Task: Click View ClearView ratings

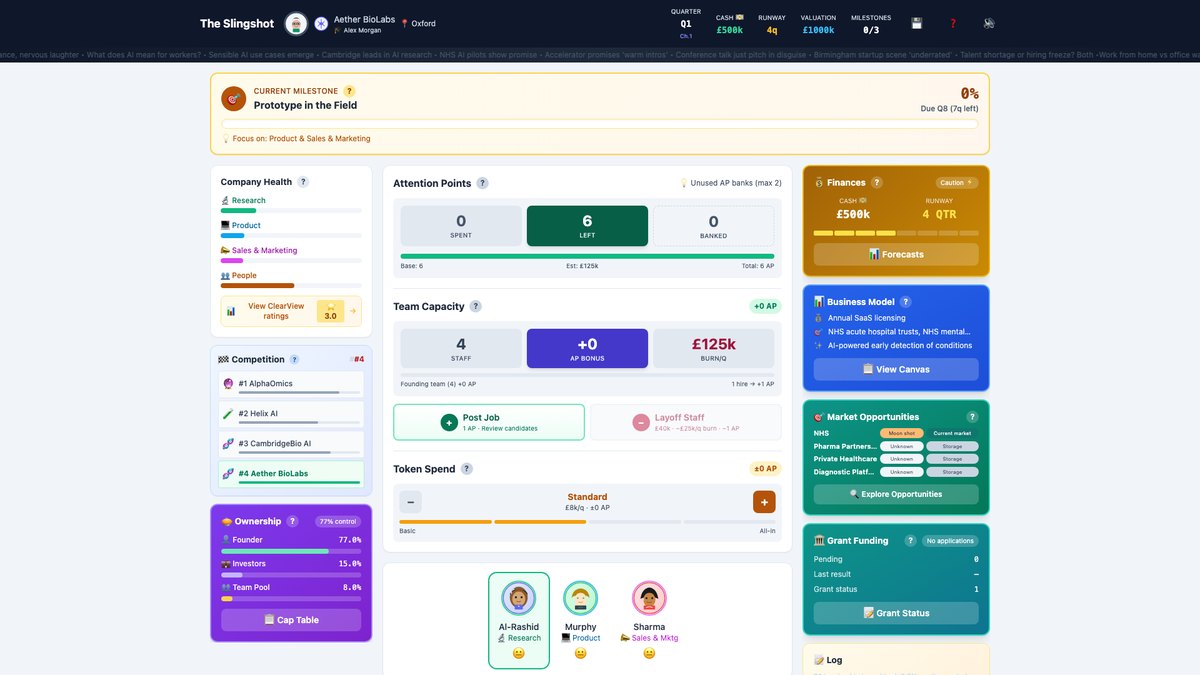Action: coord(291,311)
